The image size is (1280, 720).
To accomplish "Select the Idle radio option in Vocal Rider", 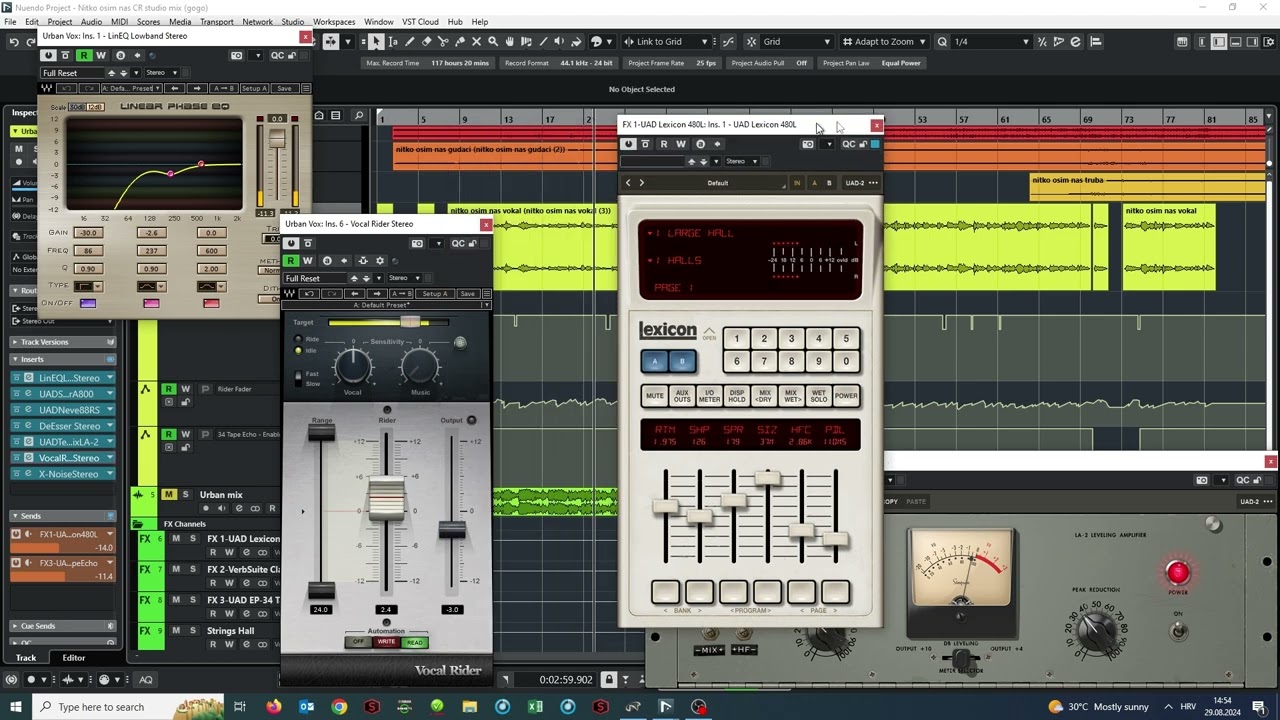I will [x=298, y=351].
